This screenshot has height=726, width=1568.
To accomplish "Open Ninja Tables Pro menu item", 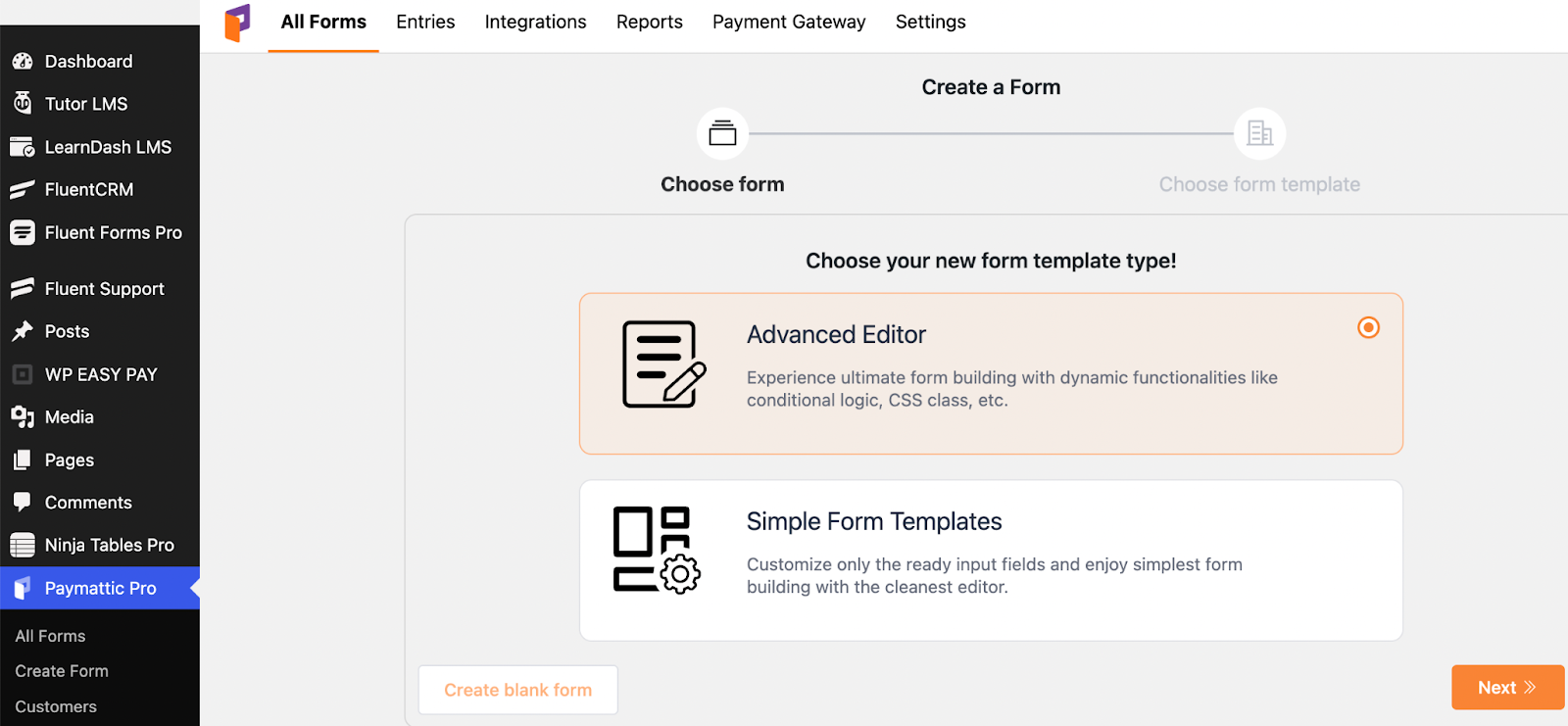I will tap(100, 545).
